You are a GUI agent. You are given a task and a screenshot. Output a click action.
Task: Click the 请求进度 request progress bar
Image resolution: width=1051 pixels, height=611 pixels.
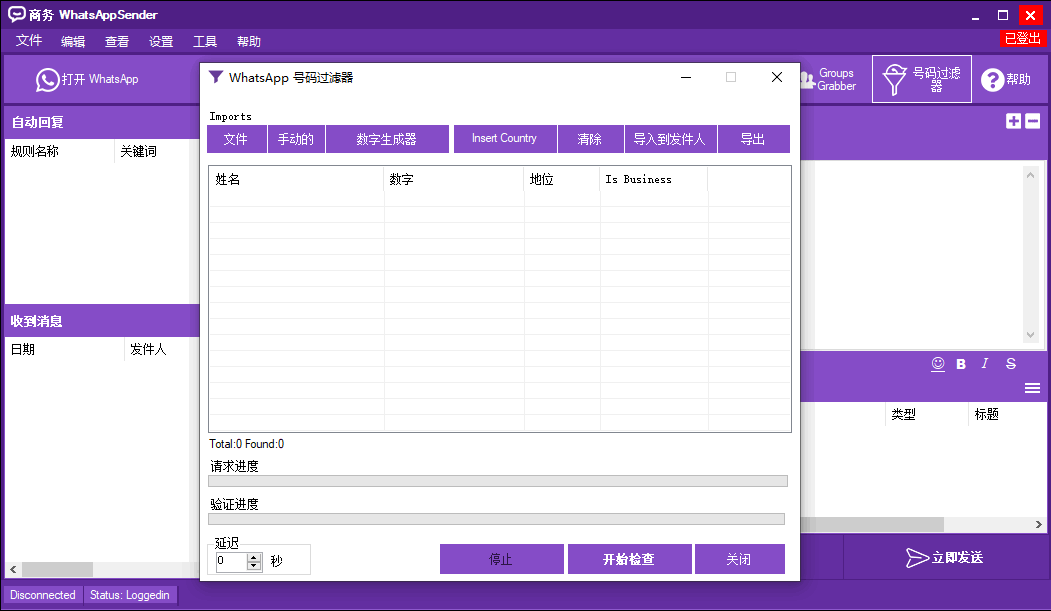(498, 481)
